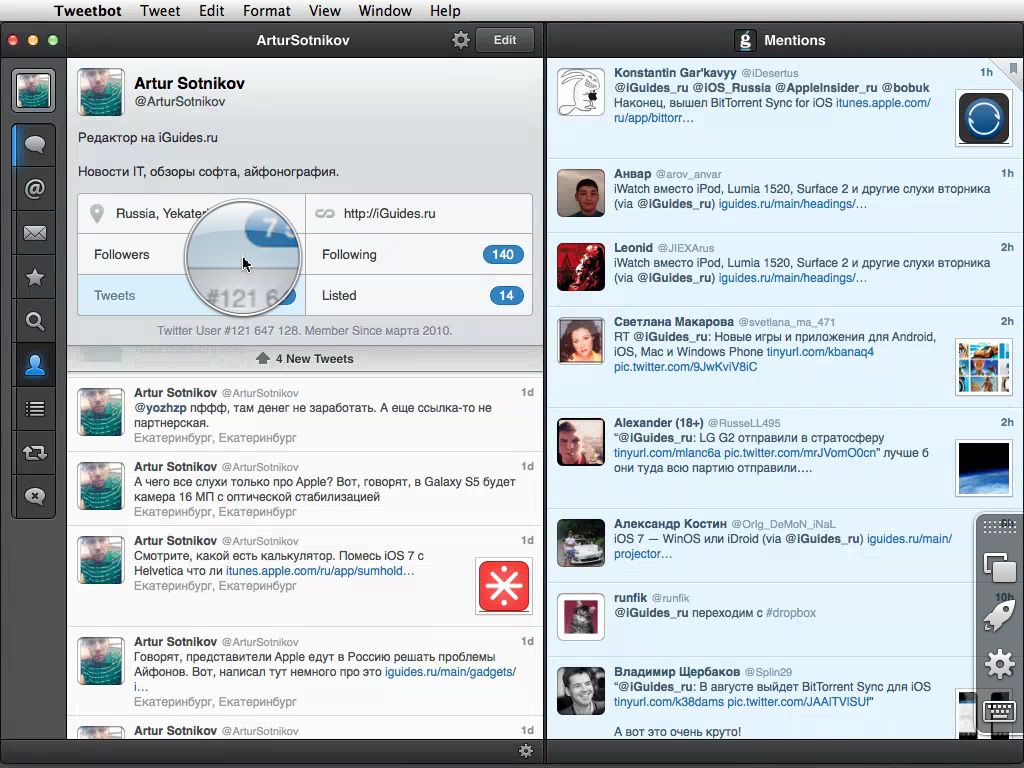Open iguides.ru/main/gadgets link in tweet
This screenshot has width=1024, height=768.
click(451, 672)
